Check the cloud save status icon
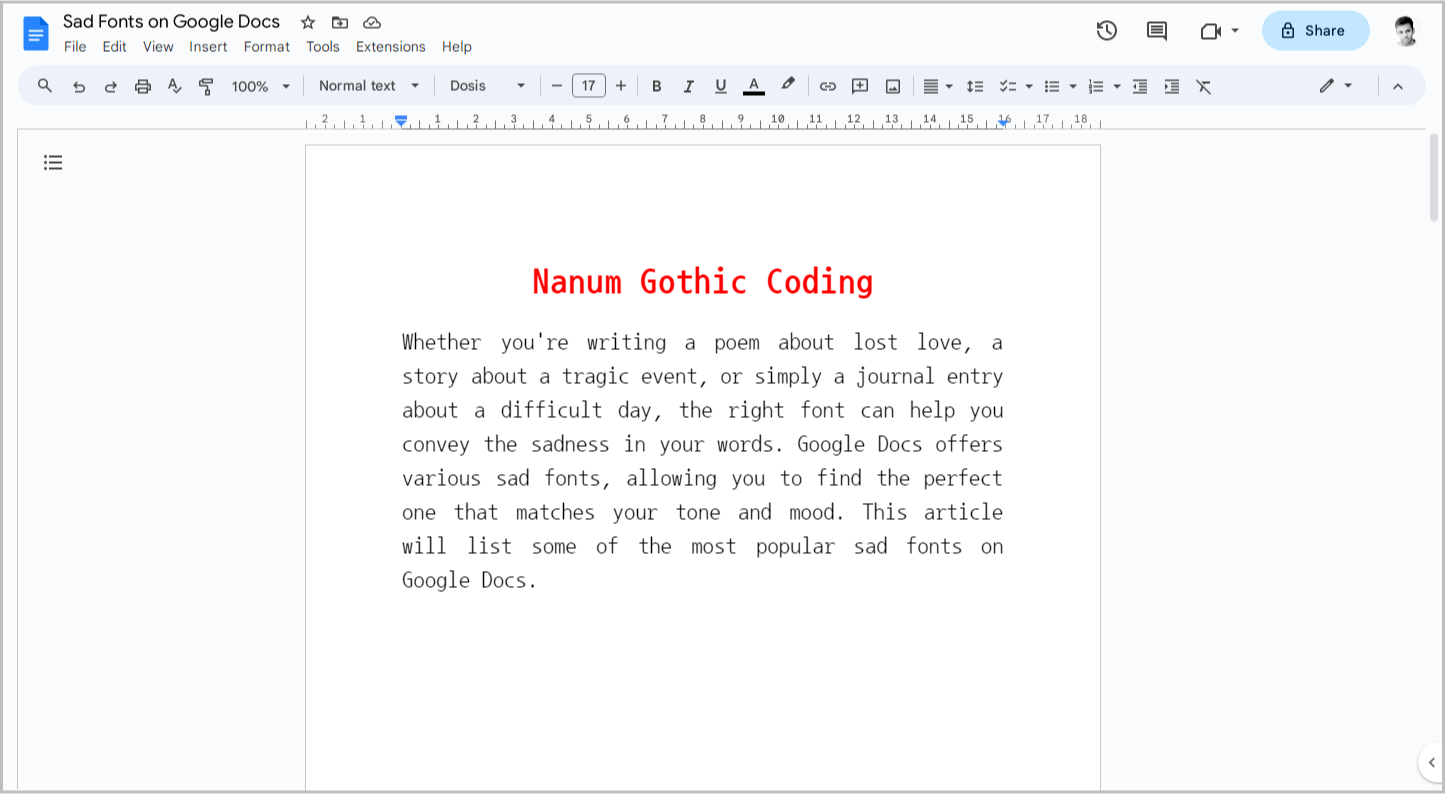Image resolution: width=1445 pixels, height=794 pixels. coord(372,22)
